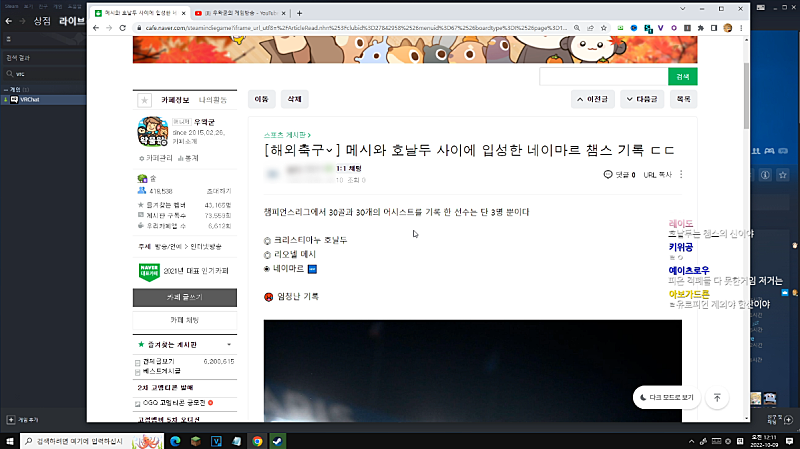Select VRChat in the Steam library

click(43, 99)
